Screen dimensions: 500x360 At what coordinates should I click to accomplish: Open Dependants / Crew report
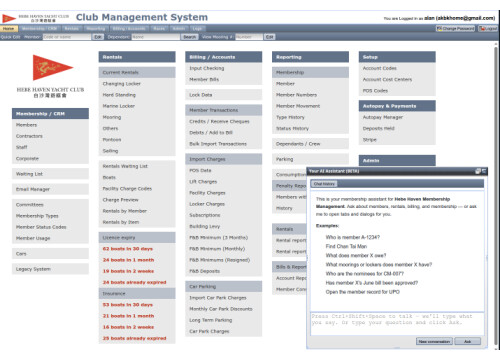pos(298,144)
